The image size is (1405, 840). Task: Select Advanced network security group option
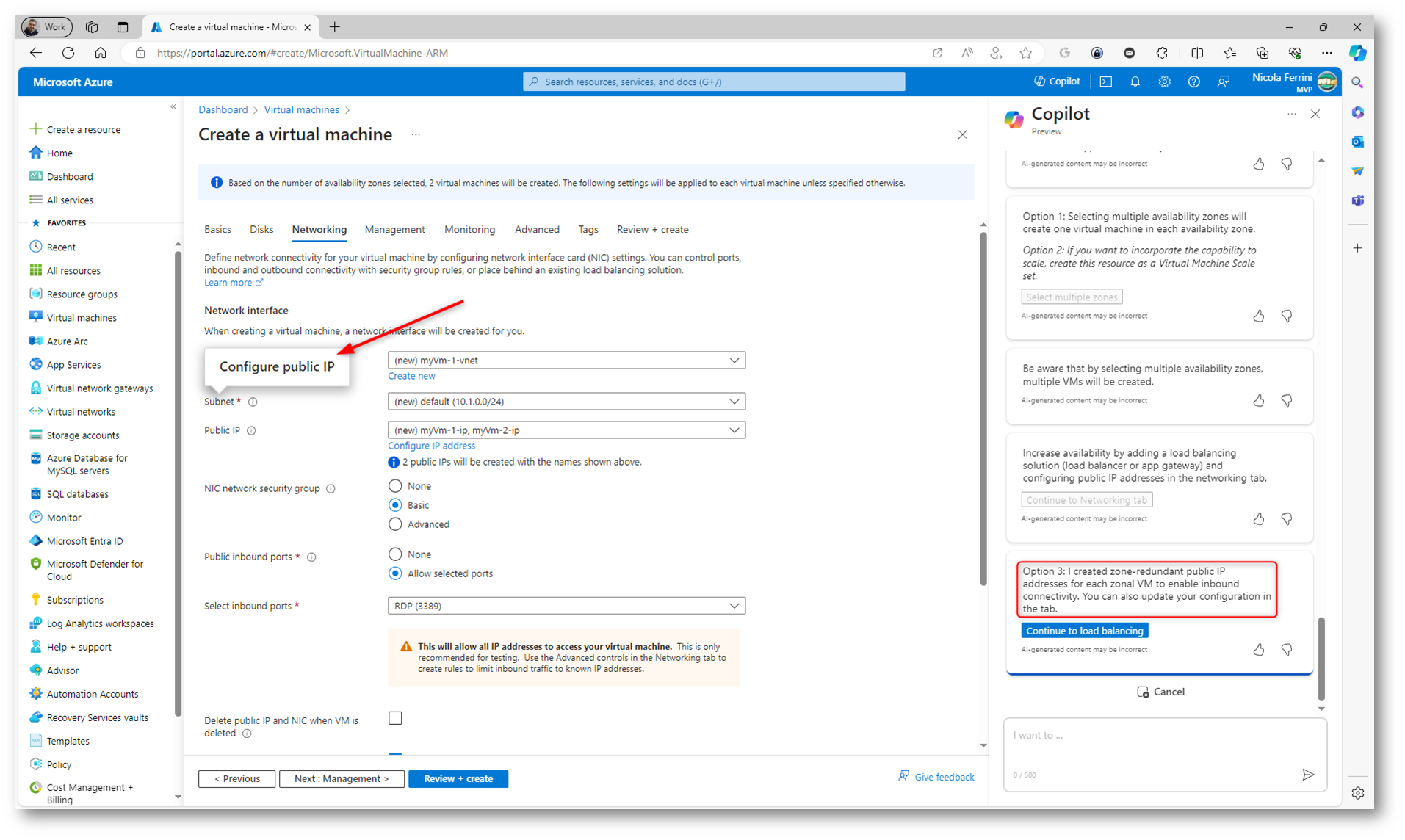click(x=395, y=524)
